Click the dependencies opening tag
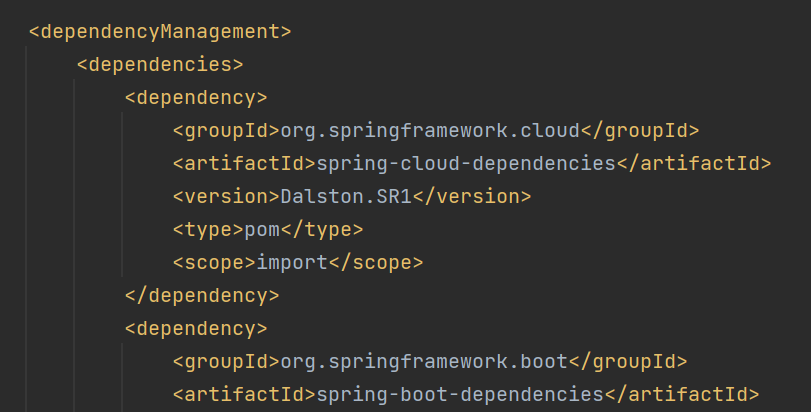Viewport: 811px width, 412px height. (x=160, y=65)
